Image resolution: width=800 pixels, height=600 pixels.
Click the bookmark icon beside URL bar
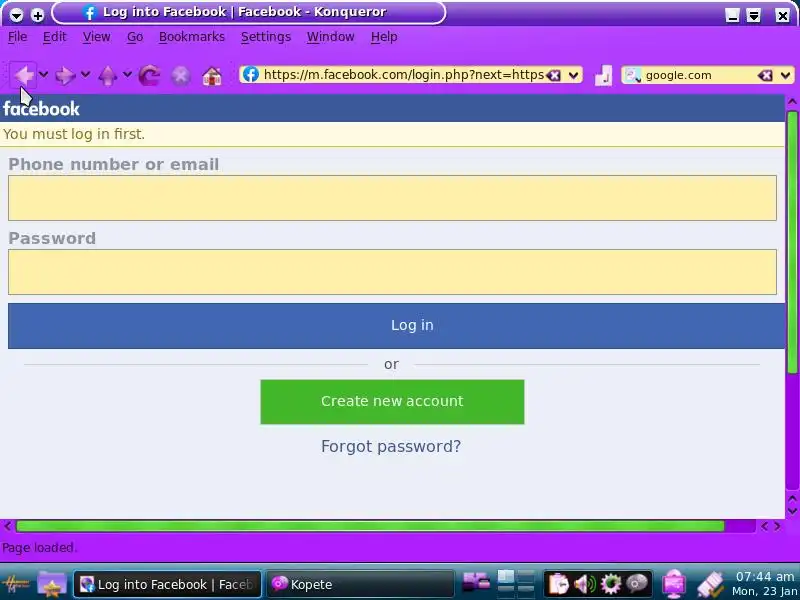coord(603,76)
